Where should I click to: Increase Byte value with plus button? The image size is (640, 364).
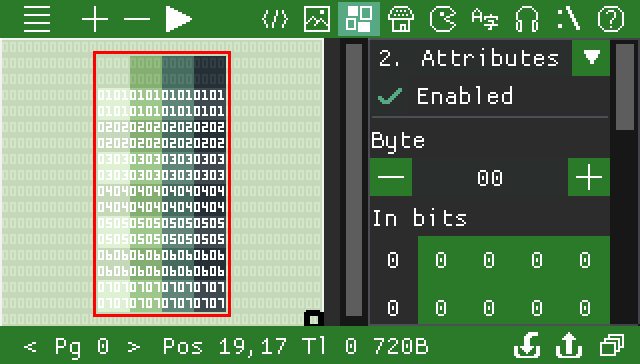click(589, 177)
